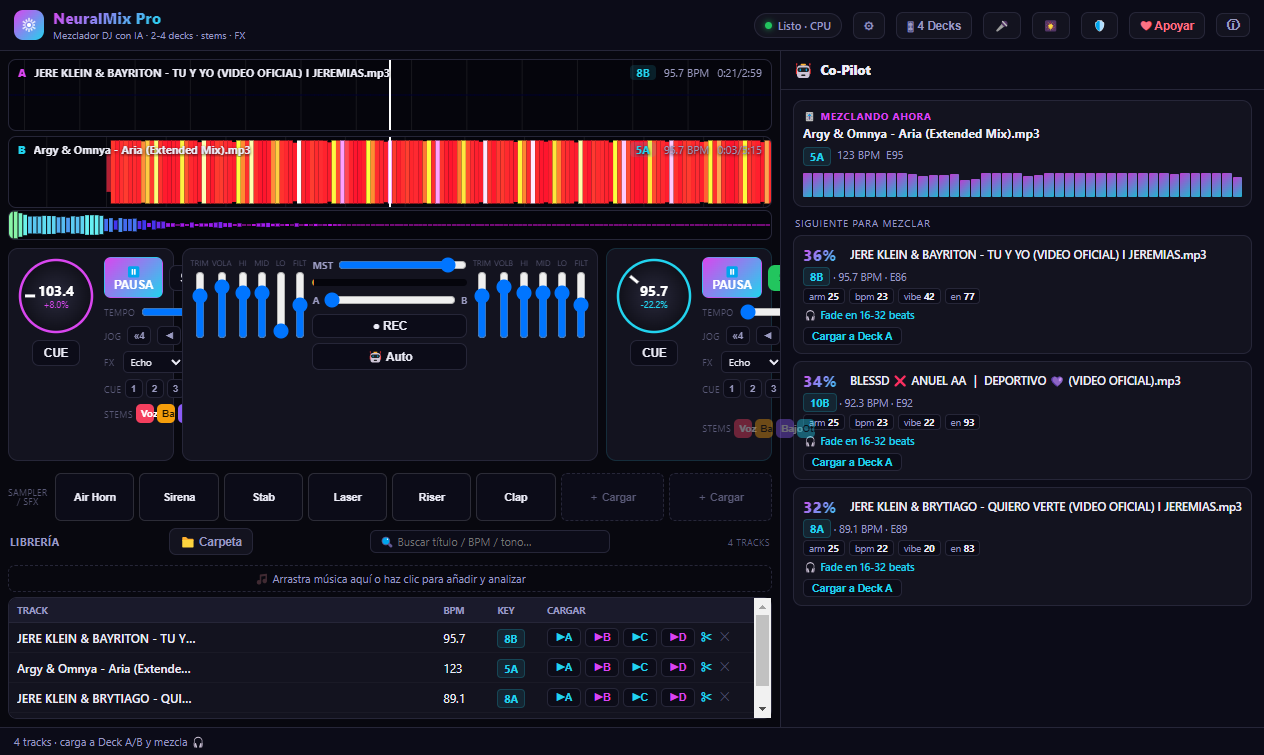Open the Carpeta folder button
The width and height of the screenshot is (1264, 755).
pos(211,542)
